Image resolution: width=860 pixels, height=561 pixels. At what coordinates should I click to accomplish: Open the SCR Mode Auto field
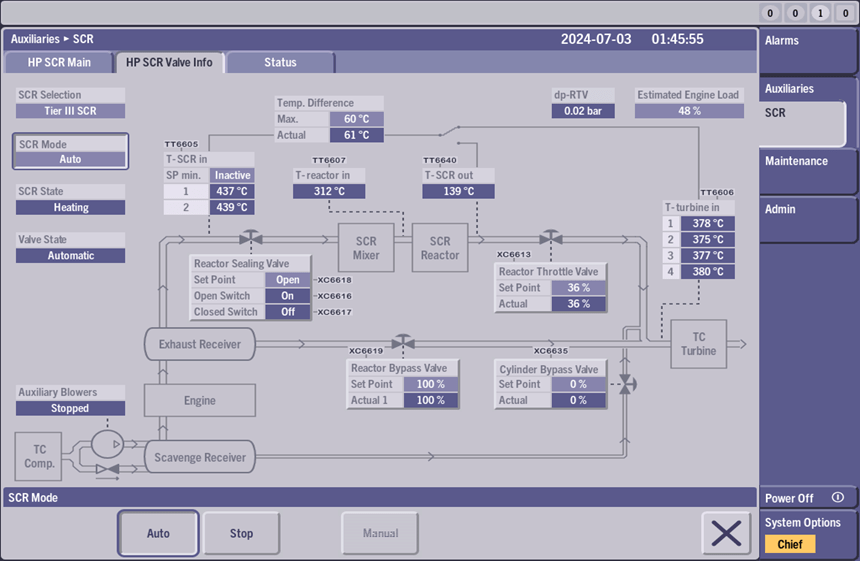click(70, 159)
